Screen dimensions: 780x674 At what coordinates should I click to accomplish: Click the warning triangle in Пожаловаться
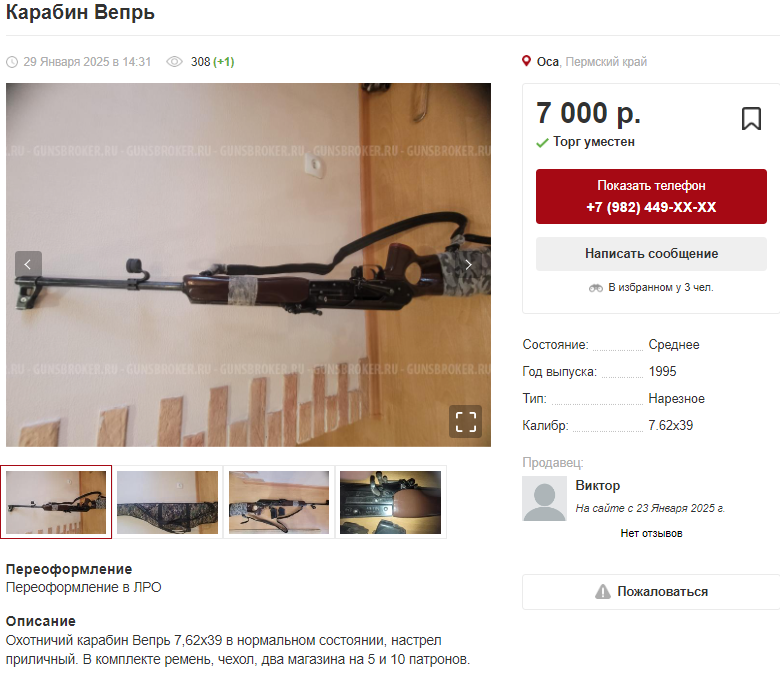[x=602, y=592]
